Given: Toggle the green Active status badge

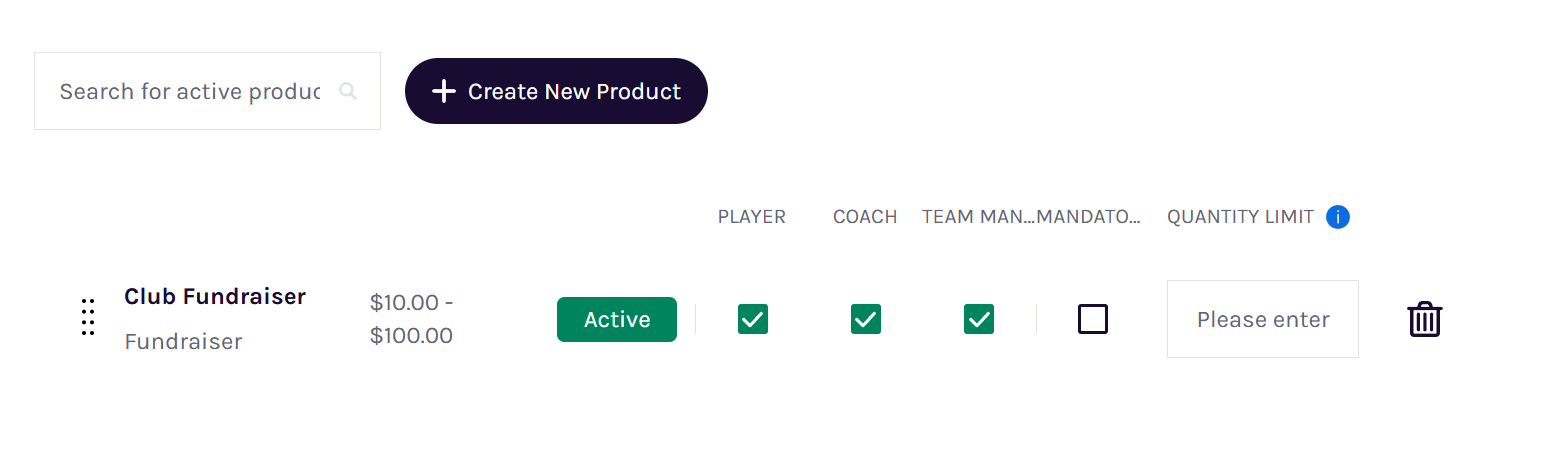Looking at the screenshot, I should (x=617, y=319).
